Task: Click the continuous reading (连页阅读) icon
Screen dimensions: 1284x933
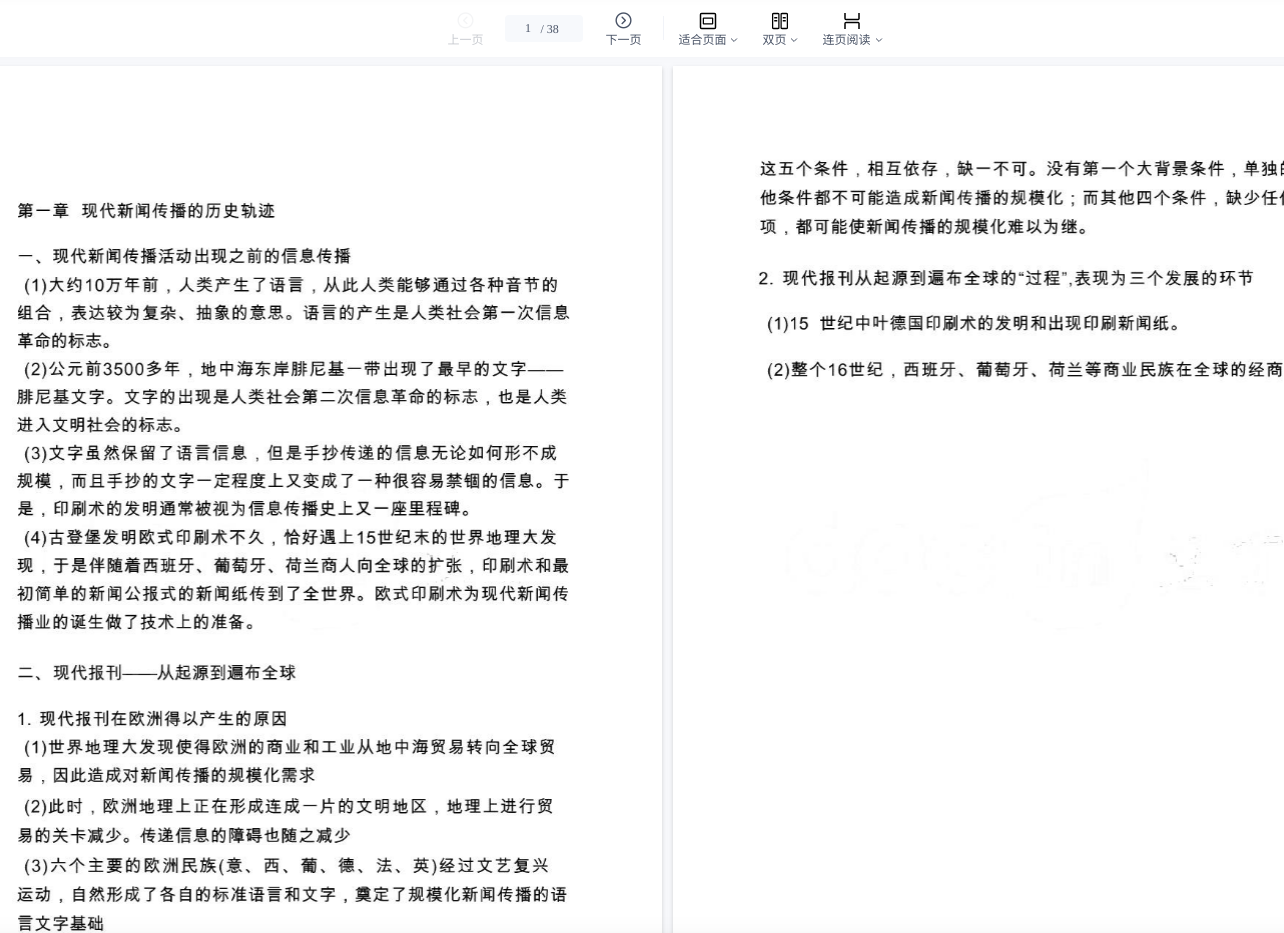Action: tap(852, 20)
